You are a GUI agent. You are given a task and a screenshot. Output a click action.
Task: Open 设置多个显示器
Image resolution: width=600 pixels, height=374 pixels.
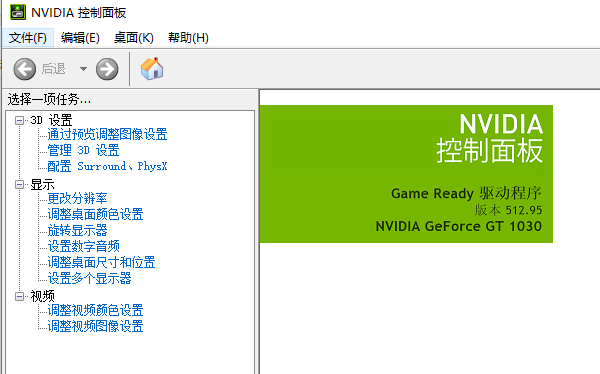click(x=90, y=278)
